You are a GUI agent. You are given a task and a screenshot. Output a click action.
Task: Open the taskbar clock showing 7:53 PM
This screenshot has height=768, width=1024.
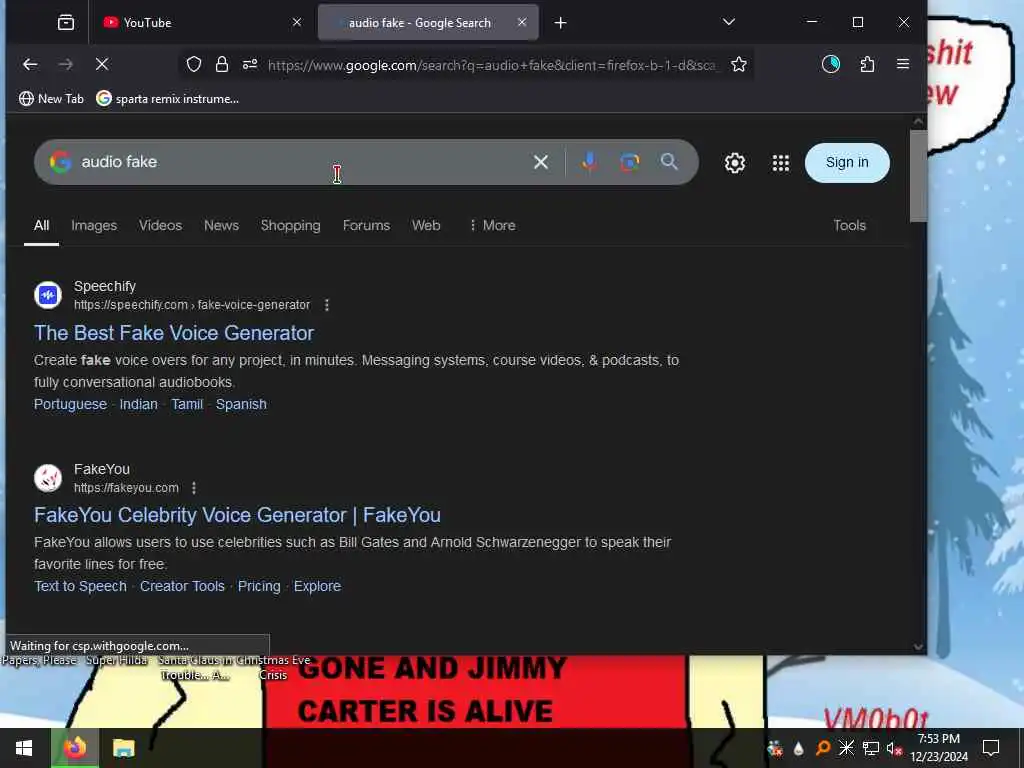pyautogui.click(x=939, y=748)
